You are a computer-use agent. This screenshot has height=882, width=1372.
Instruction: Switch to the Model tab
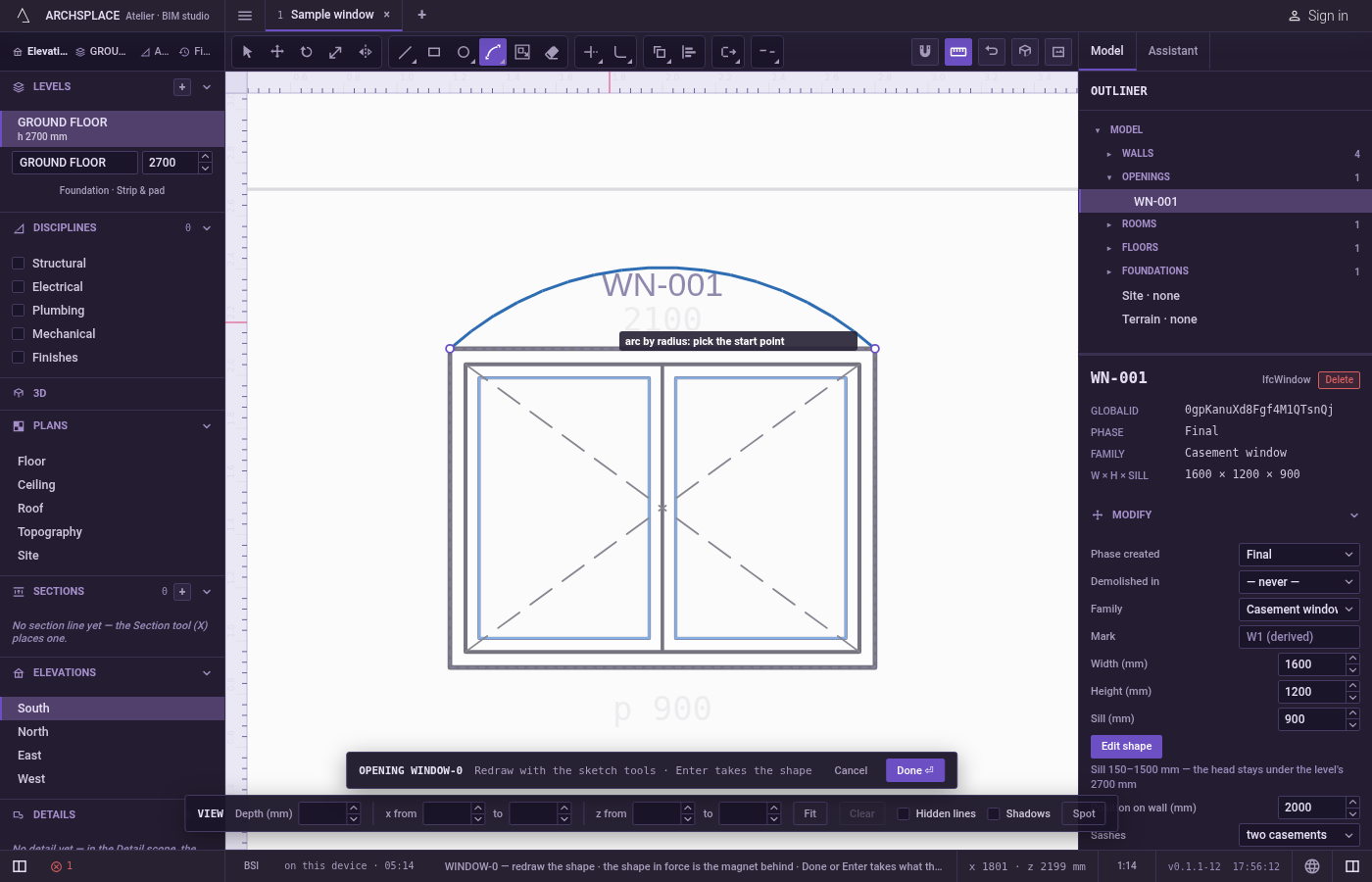click(1107, 51)
